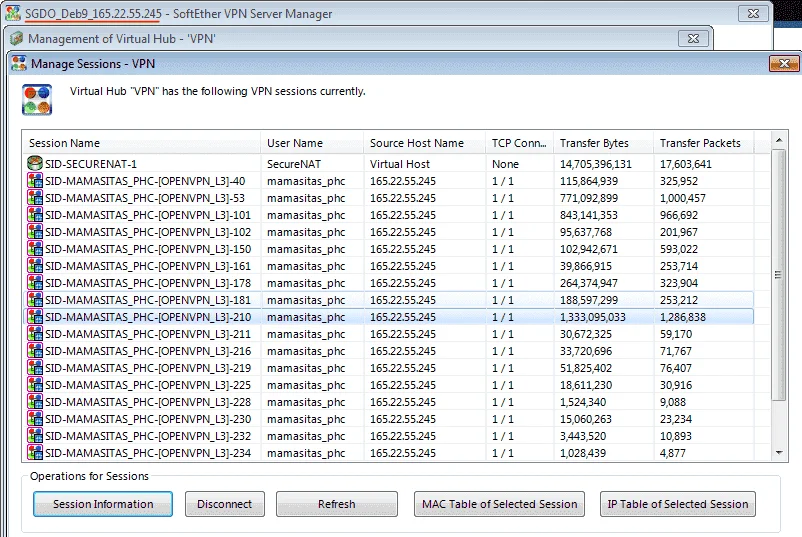Click the SecureNAT user name cell

click(294, 164)
